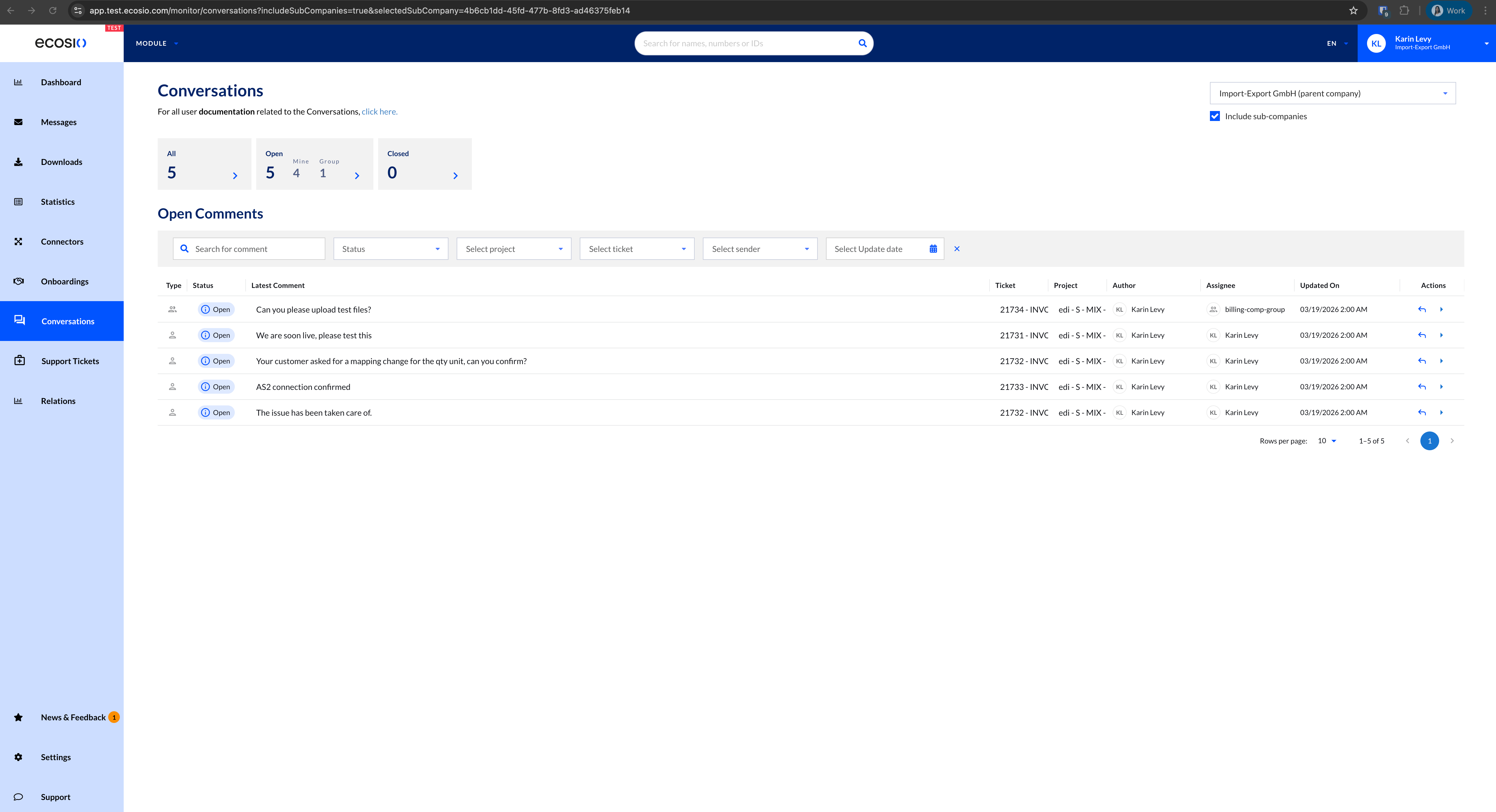Follow the 'click here.' documentation link
The width and height of the screenshot is (1496, 812).
(379, 111)
